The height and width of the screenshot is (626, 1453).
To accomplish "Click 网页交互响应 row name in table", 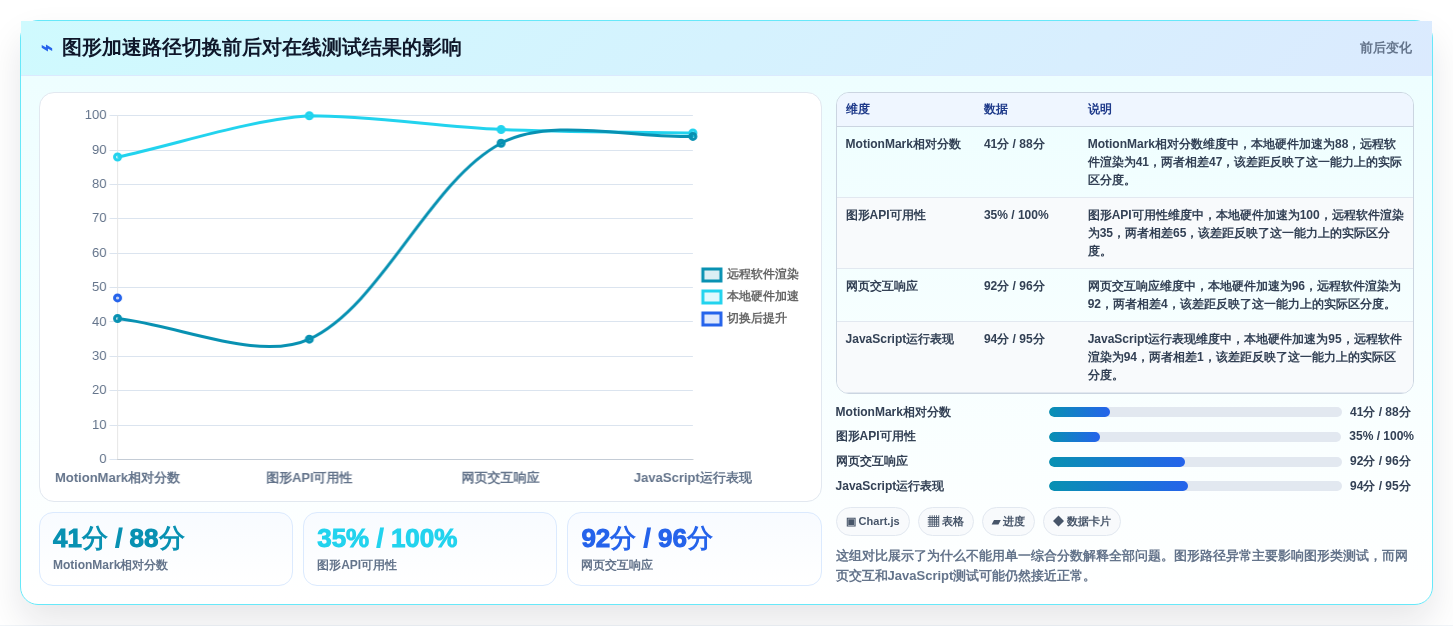I will (x=881, y=286).
